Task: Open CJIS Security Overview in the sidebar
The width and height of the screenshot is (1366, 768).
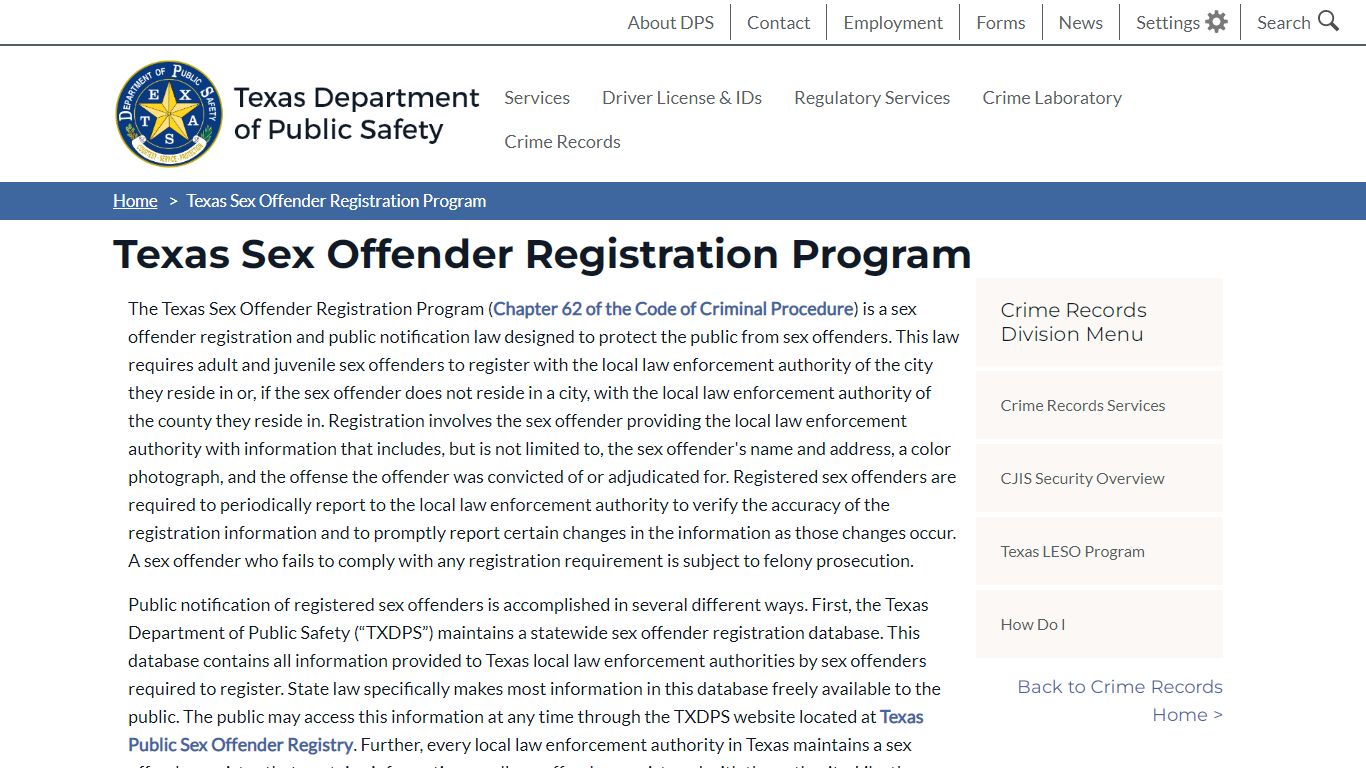Action: coord(1099,478)
